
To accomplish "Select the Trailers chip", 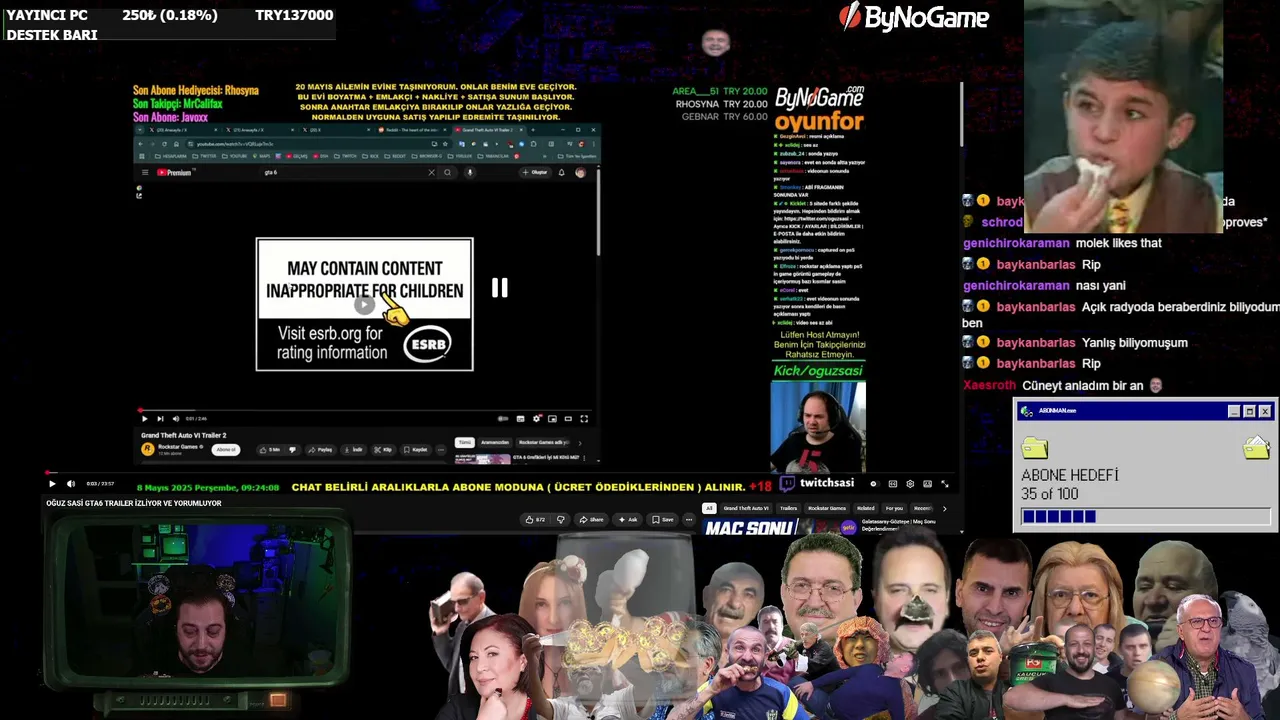I will [x=789, y=508].
